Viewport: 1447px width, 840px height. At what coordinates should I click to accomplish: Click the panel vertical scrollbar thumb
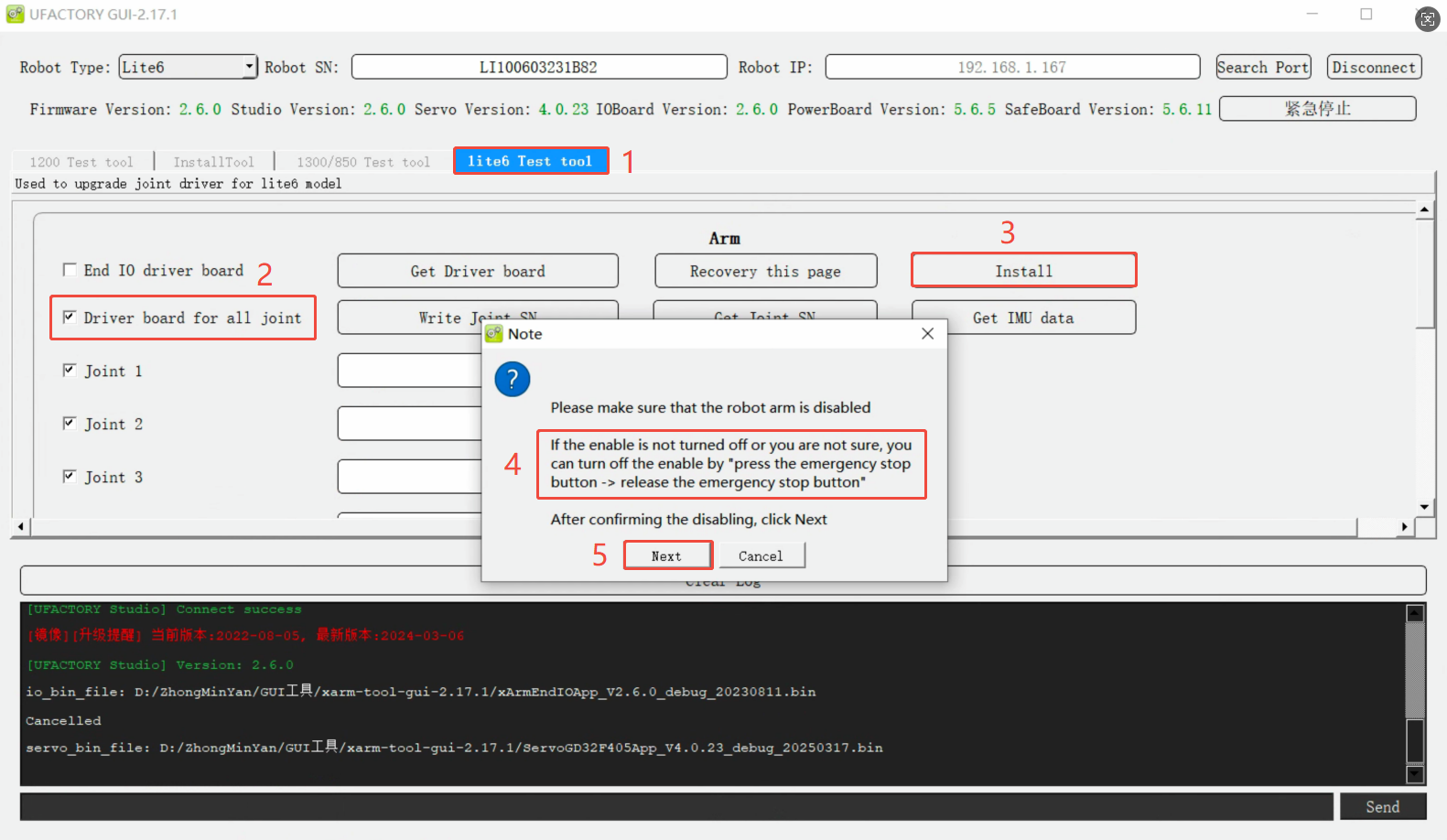tap(1424, 273)
